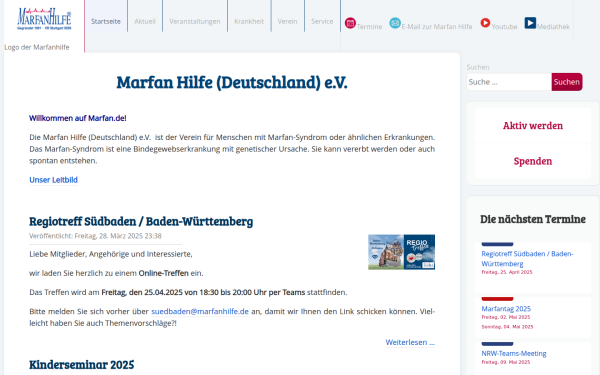The image size is (600, 375).
Task: Open the Service menu
Action: [322, 21]
